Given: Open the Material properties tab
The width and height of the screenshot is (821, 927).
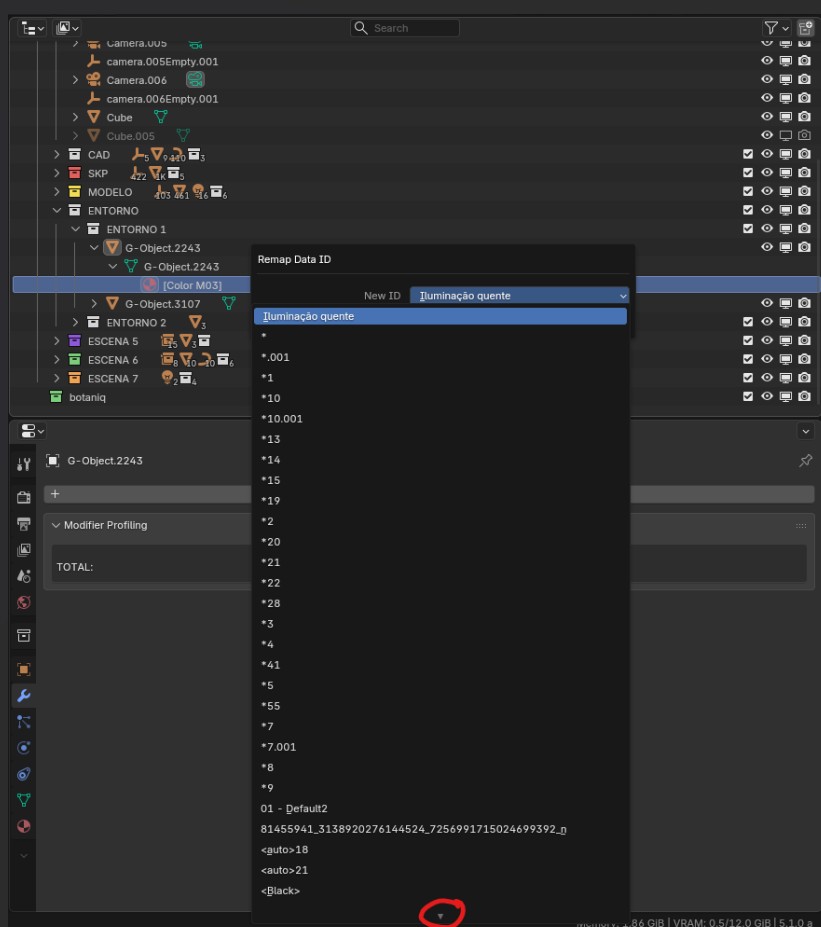Looking at the screenshot, I should pos(24,826).
